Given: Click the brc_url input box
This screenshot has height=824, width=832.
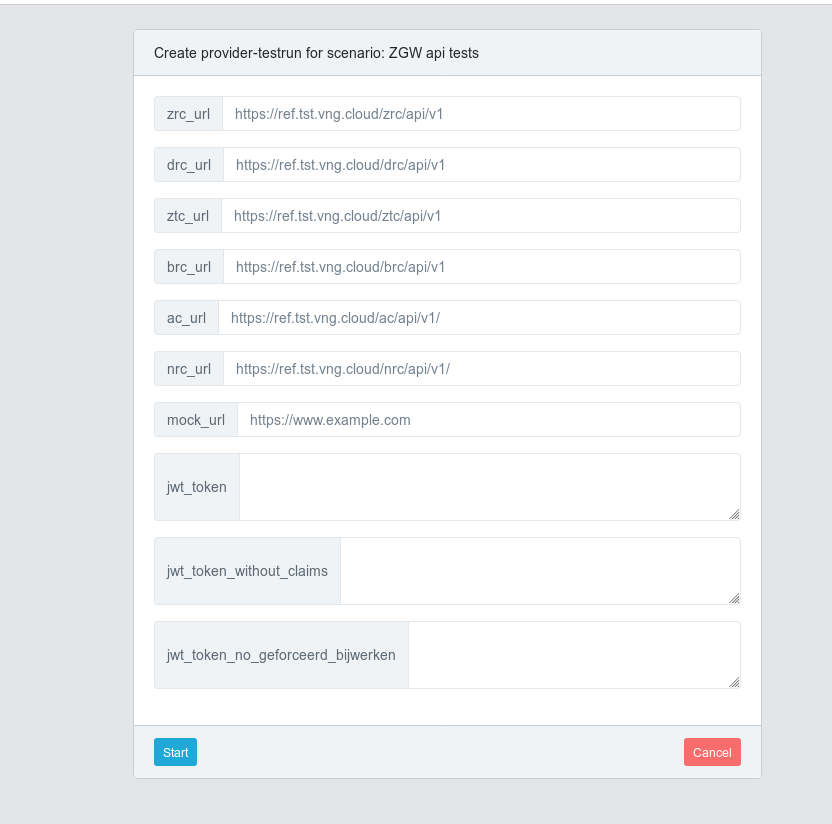Looking at the screenshot, I should click(x=480, y=266).
